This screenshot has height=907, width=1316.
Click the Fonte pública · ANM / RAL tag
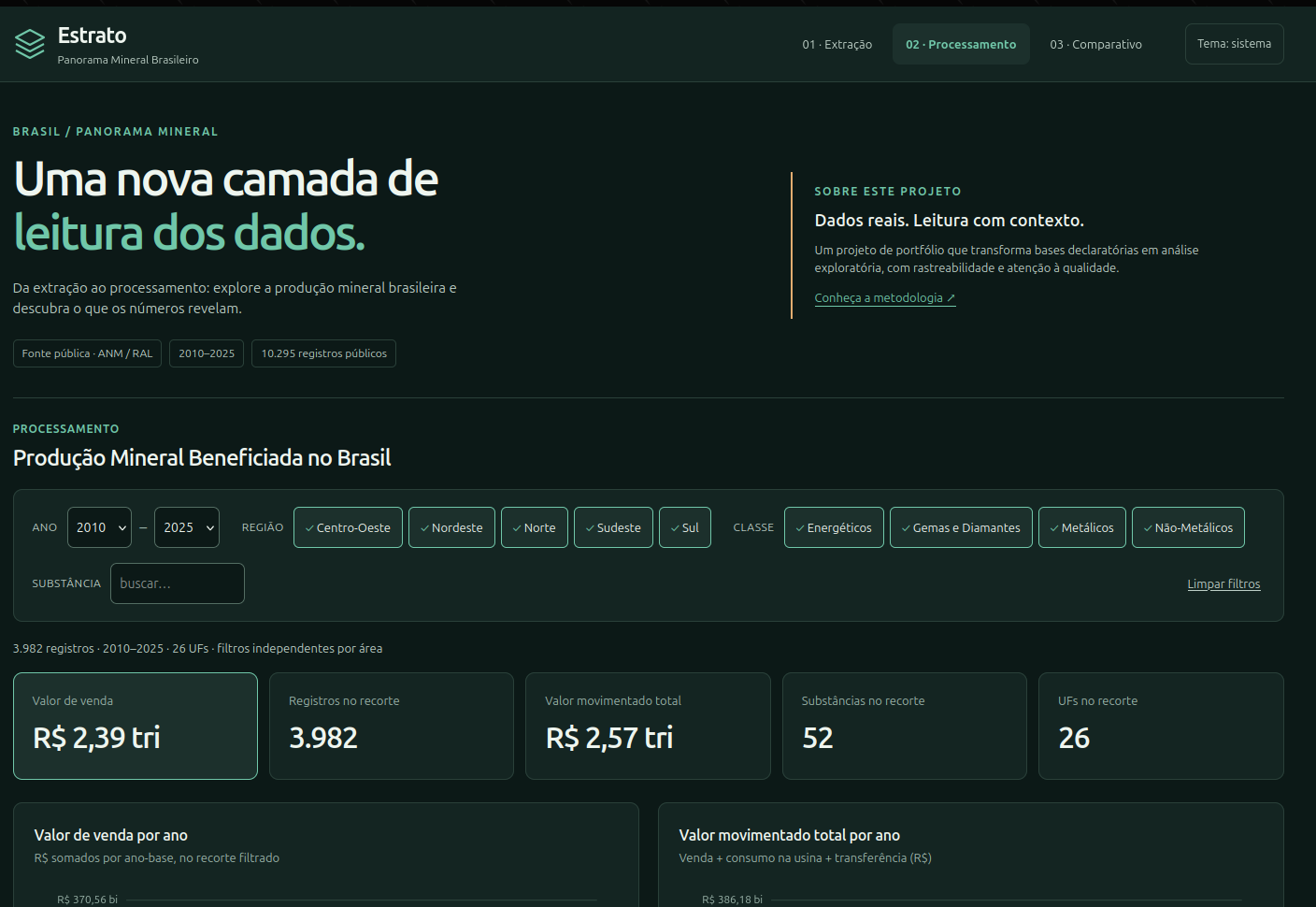(x=87, y=353)
